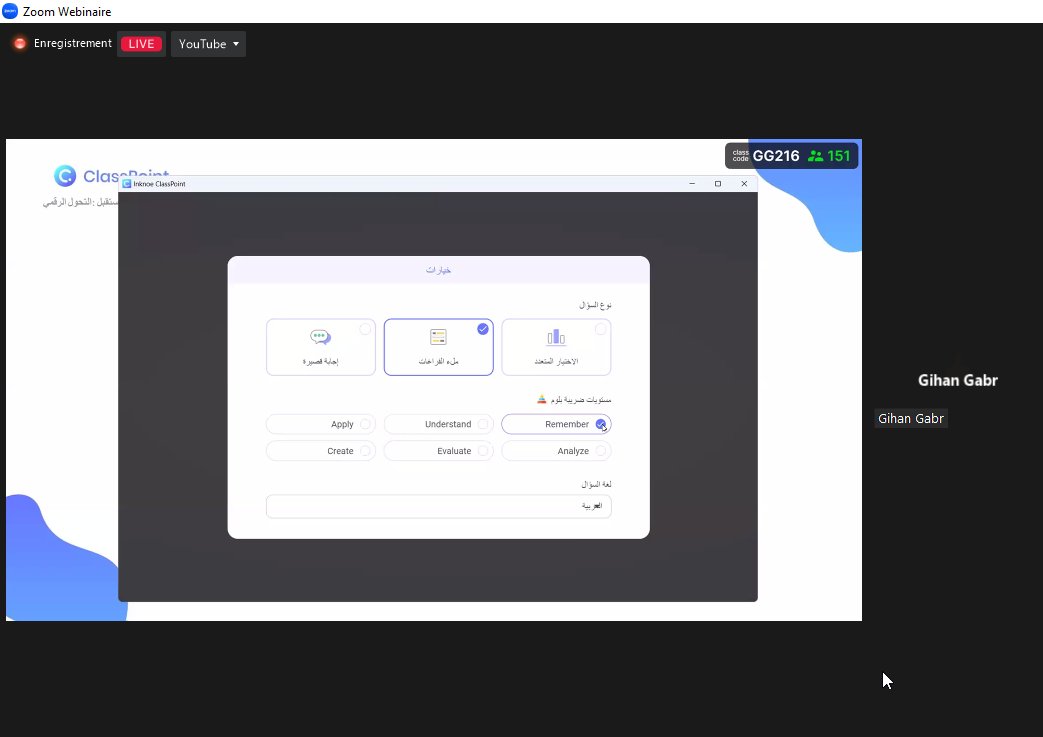Click the LIVE badge
This screenshot has height=737, width=1043.
pyautogui.click(x=141, y=44)
